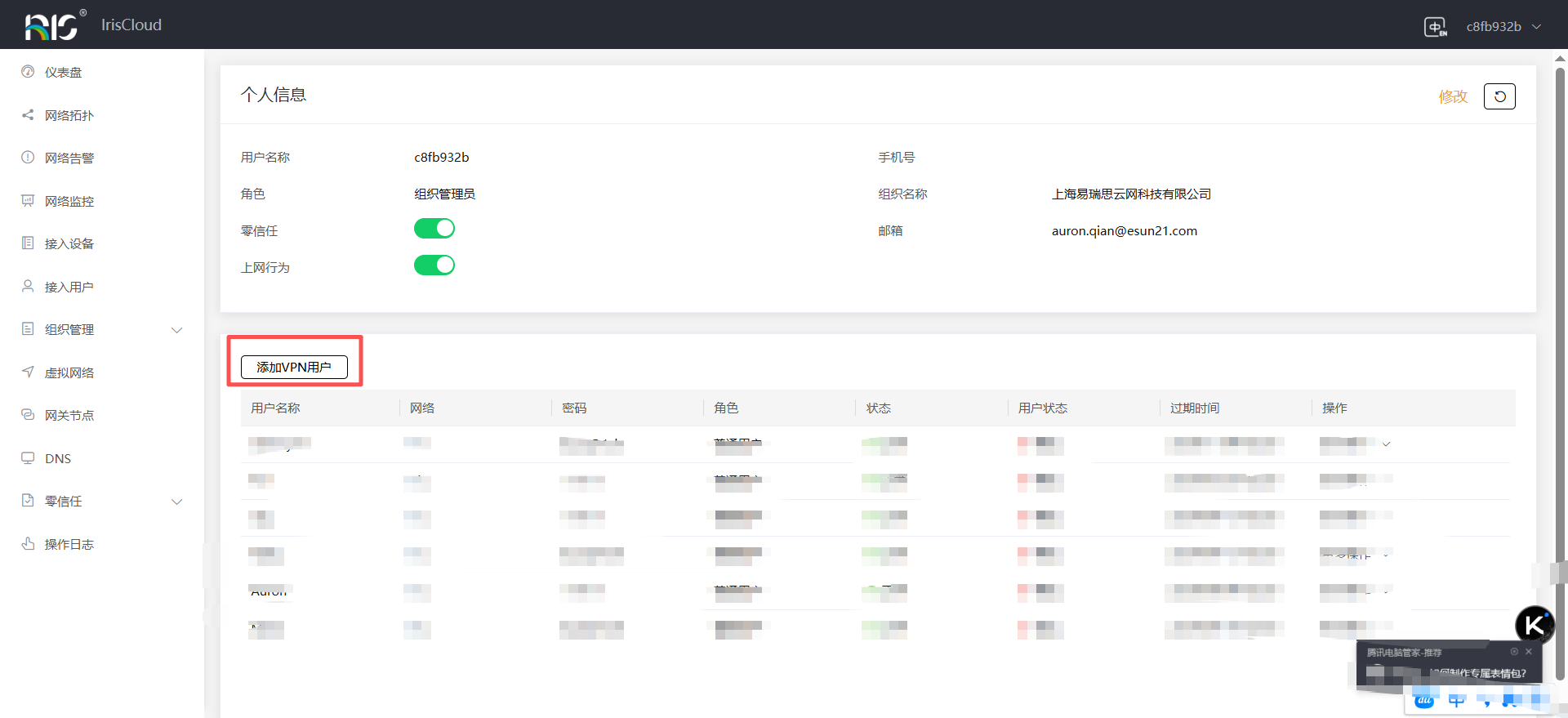
Task: Toggle the 零信任 switch off
Action: point(434,229)
